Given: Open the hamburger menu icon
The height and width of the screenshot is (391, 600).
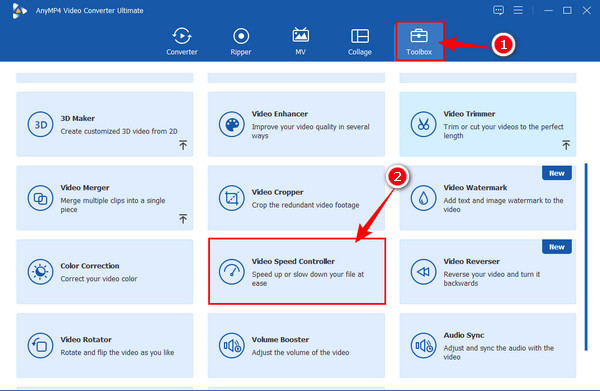Looking at the screenshot, I should (518, 10).
